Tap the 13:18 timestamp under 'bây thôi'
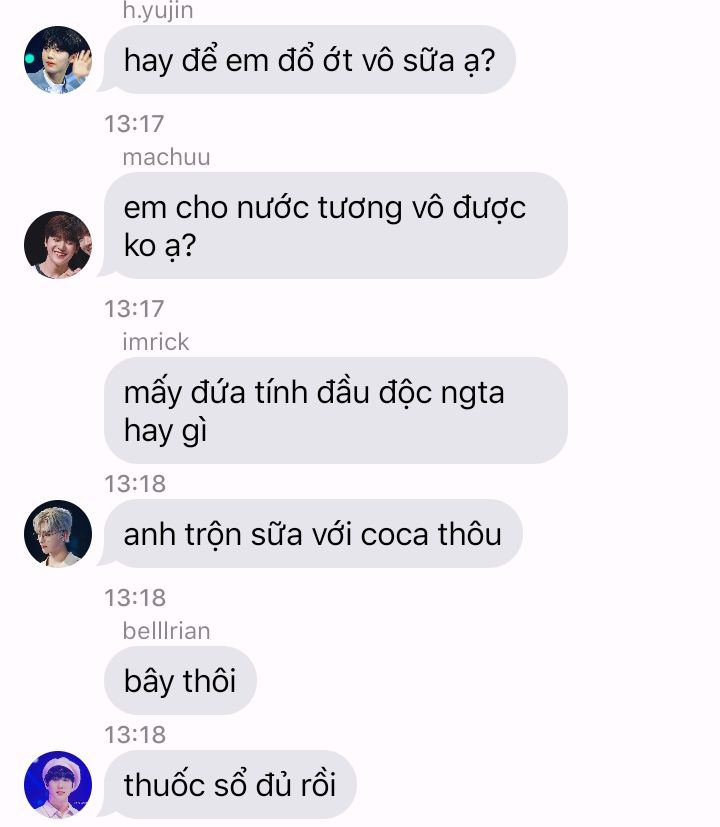Screen dimensions: 720x827 [135, 735]
